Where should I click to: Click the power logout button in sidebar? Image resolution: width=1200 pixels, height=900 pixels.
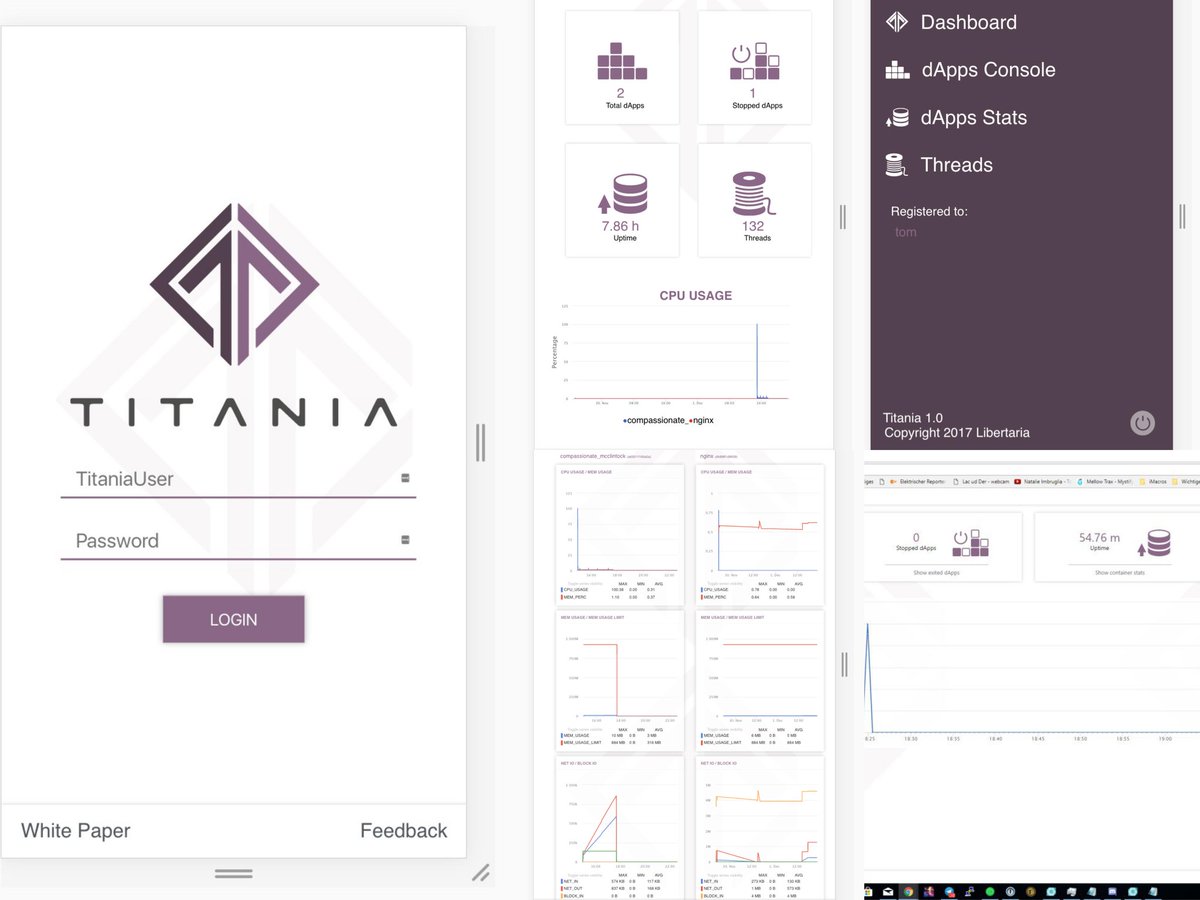click(x=1142, y=423)
